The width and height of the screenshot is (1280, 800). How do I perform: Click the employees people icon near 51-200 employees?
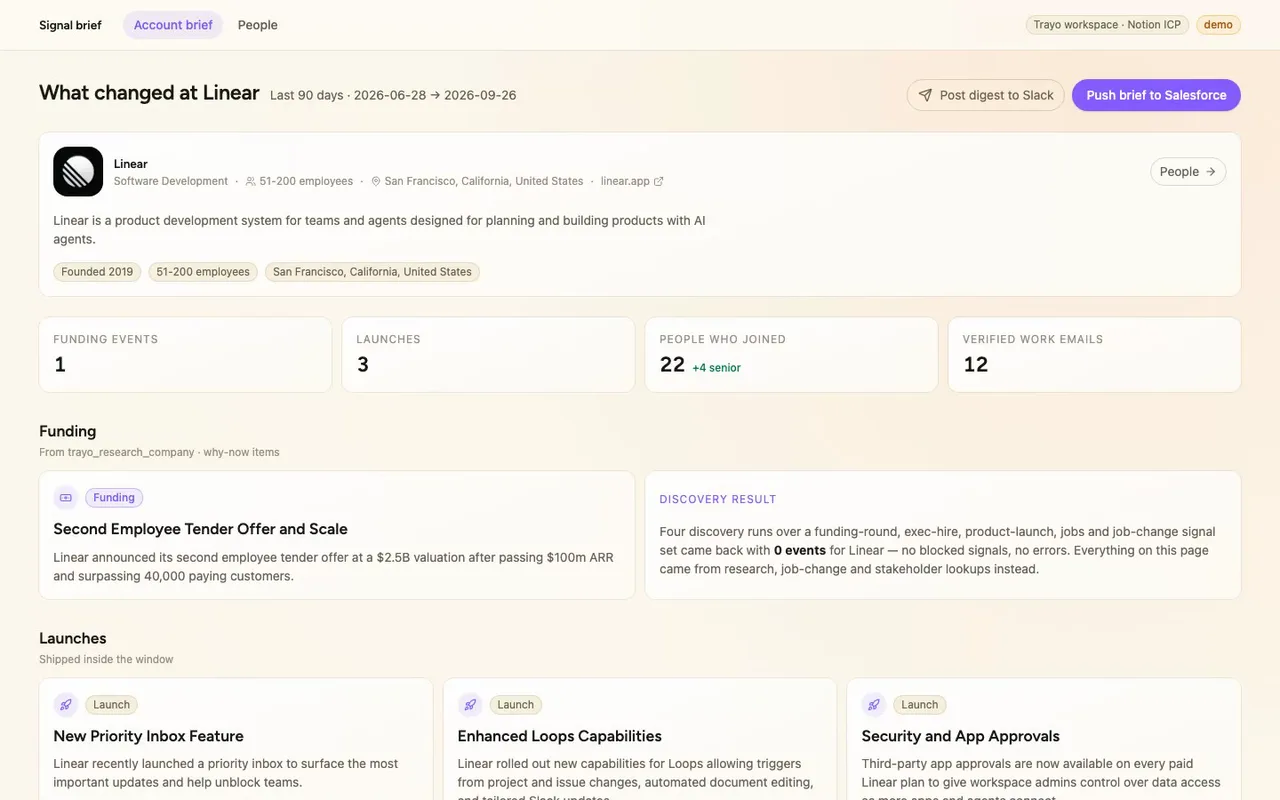click(x=250, y=181)
